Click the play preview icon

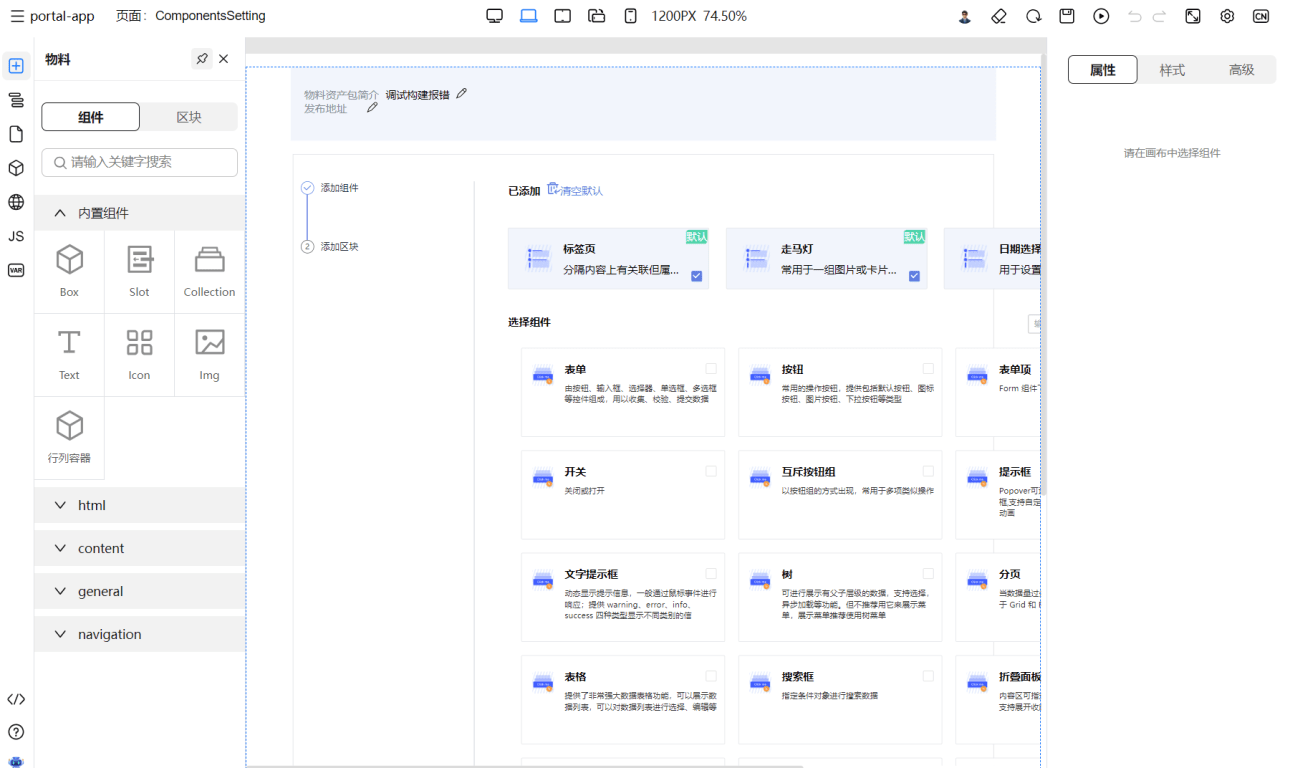pyautogui.click(x=1100, y=16)
